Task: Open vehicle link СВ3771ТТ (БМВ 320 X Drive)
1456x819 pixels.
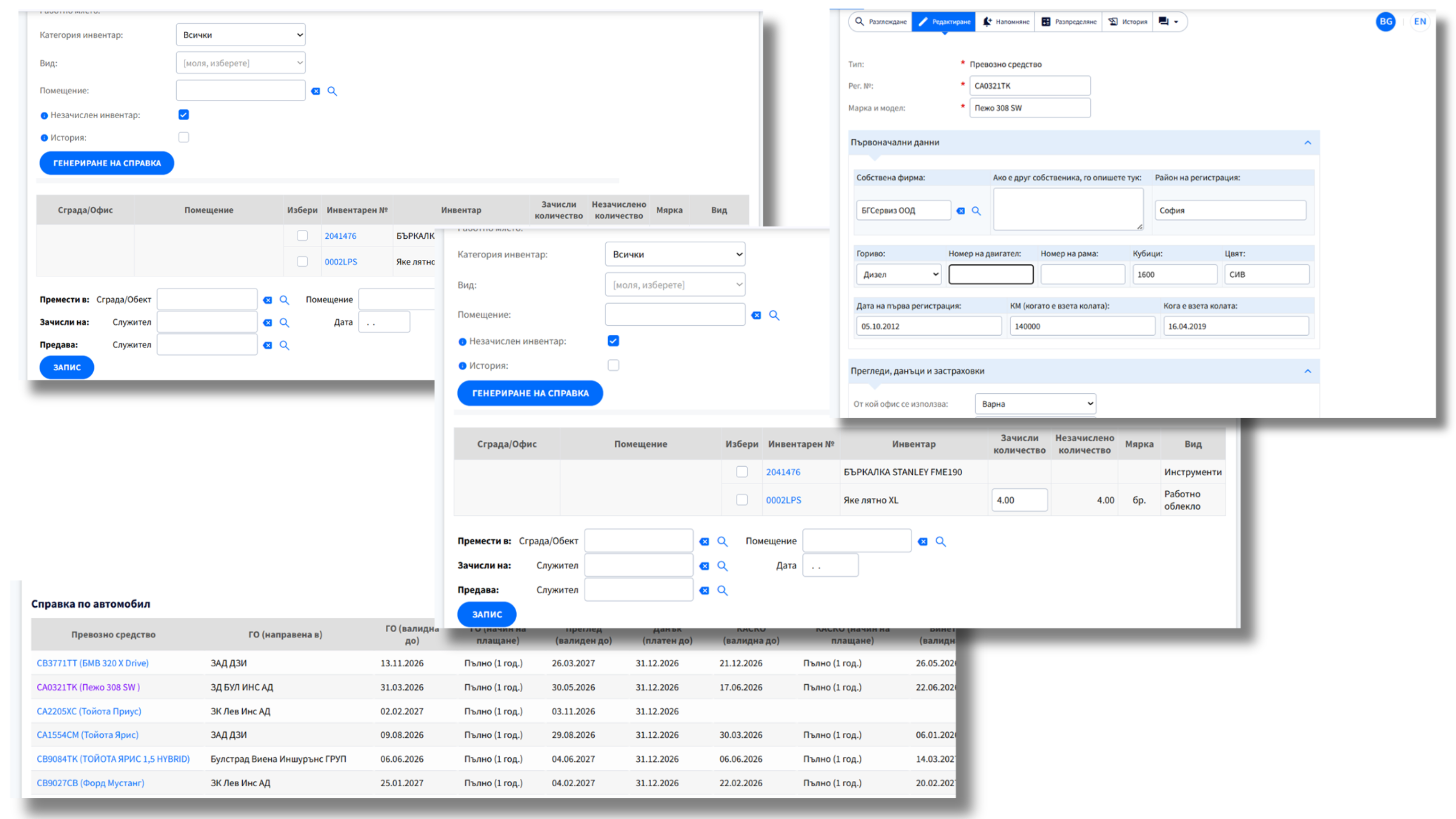Action: (x=93, y=663)
